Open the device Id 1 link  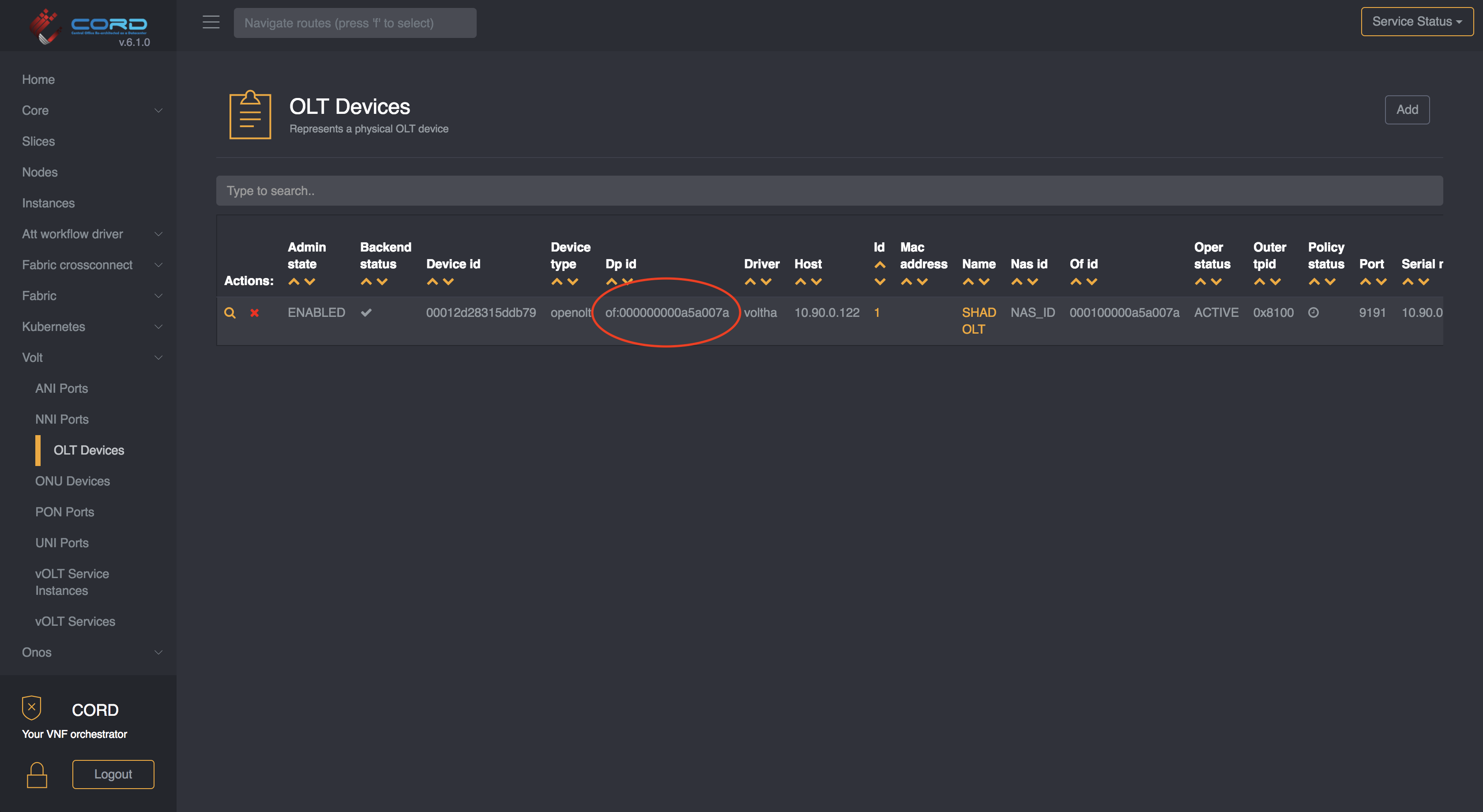[x=877, y=312]
